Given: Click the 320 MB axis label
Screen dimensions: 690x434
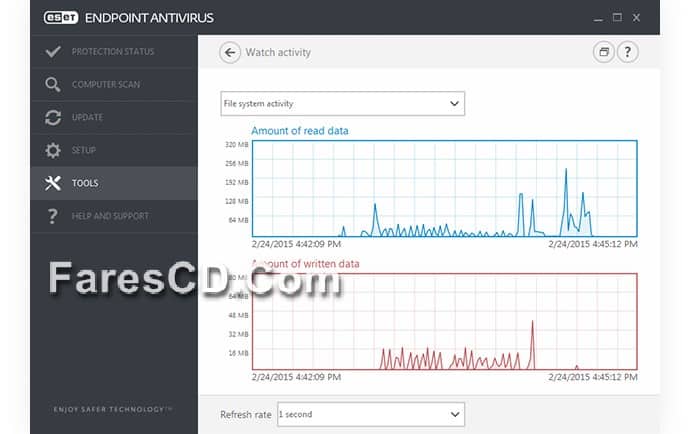Looking at the screenshot, I should point(237,145).
